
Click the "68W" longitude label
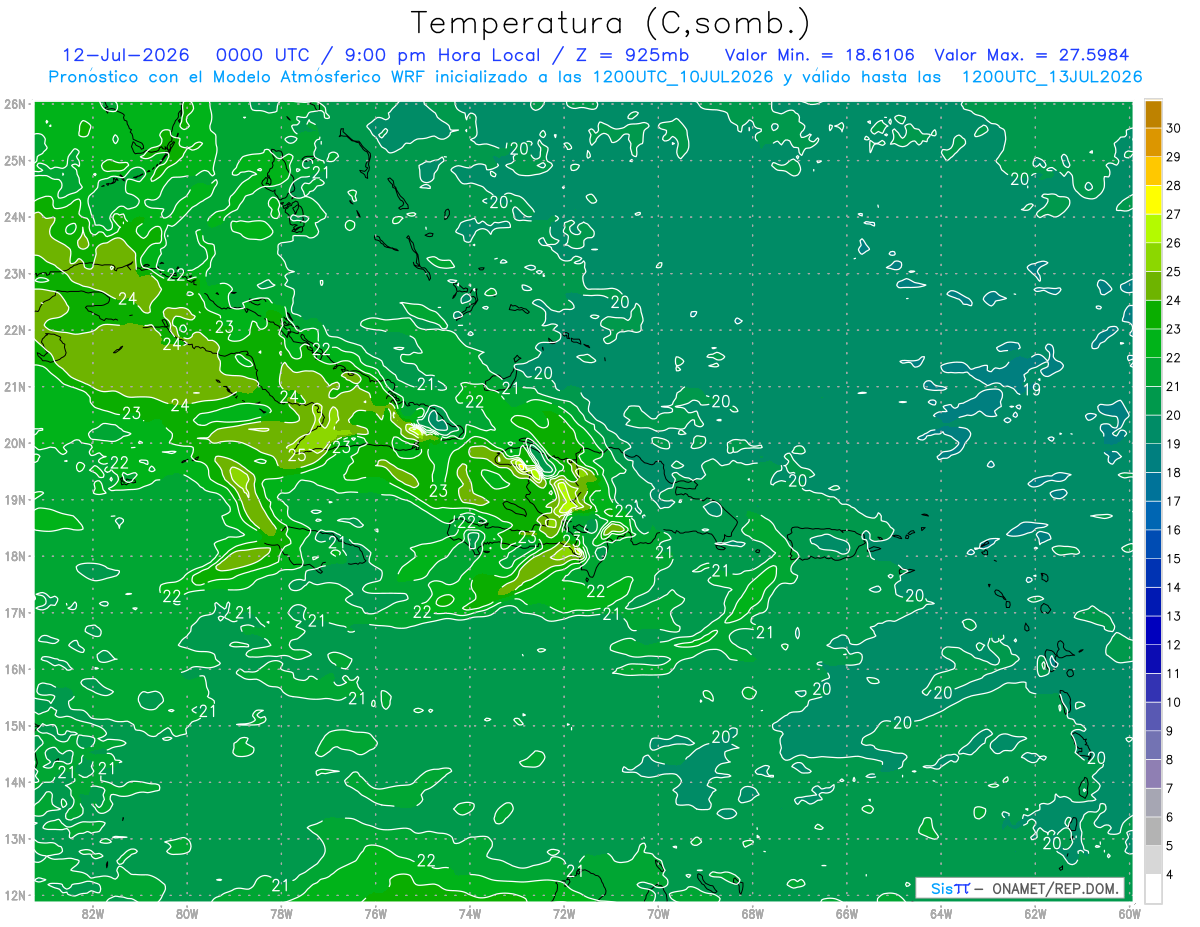coord(752,913)
